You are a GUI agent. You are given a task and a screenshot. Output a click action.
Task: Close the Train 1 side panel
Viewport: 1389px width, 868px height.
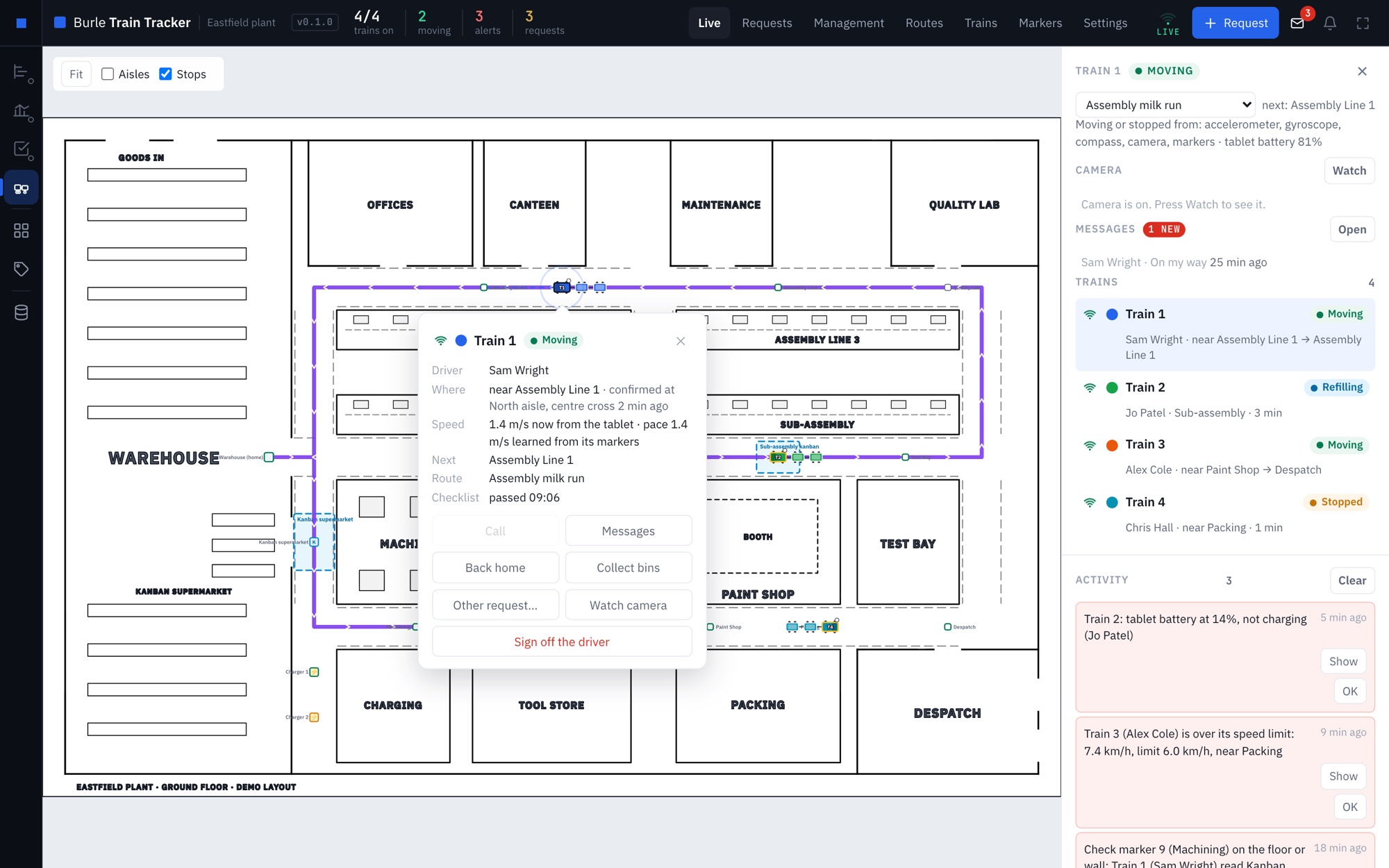(1362, 71)
